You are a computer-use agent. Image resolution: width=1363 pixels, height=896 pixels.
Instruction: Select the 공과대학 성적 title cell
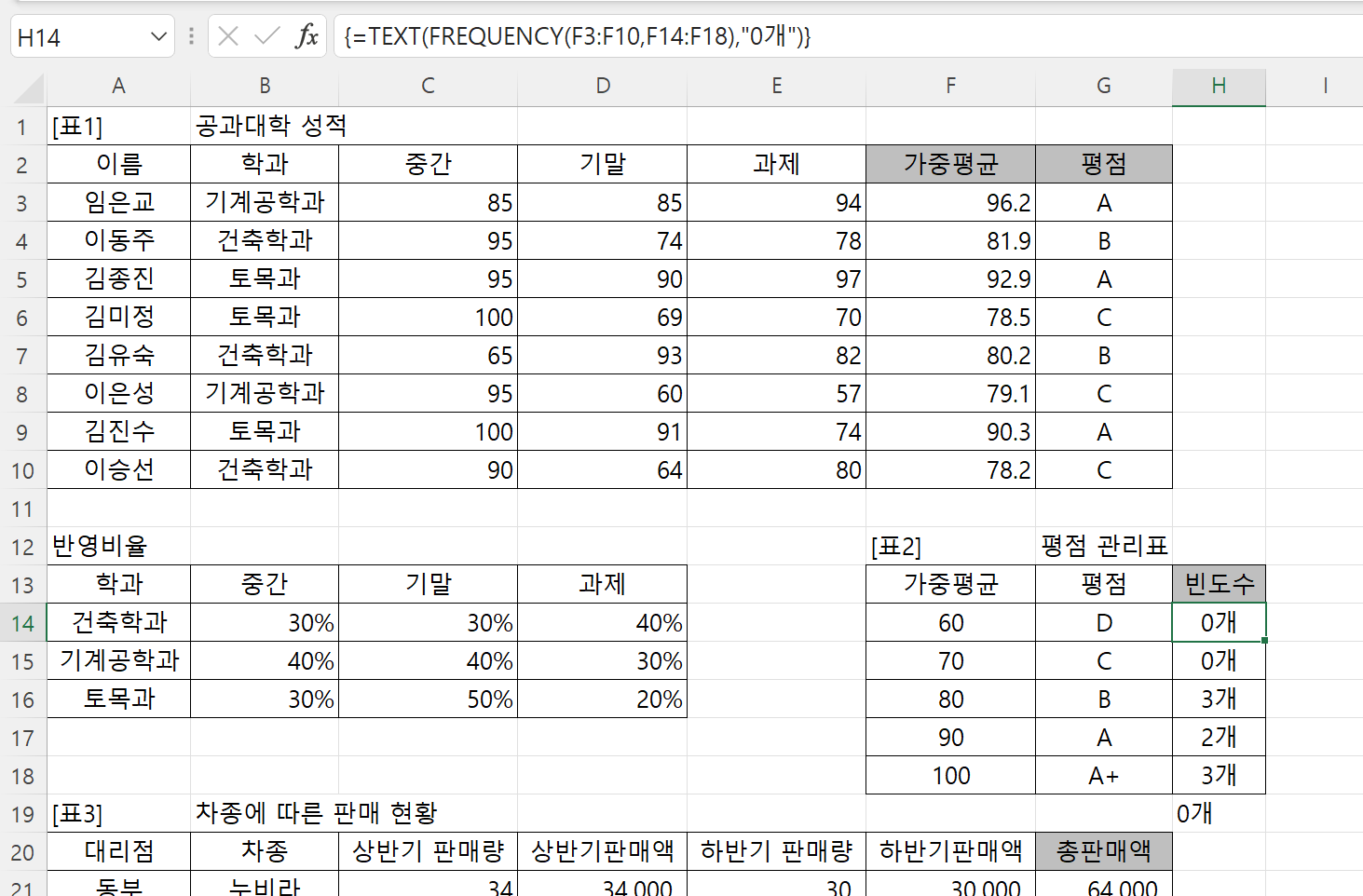[x=270, y=127]
